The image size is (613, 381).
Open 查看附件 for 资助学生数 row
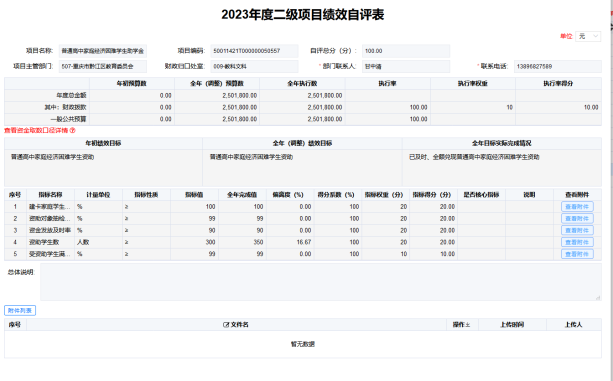pyautogui.click(x=577, y=242)
